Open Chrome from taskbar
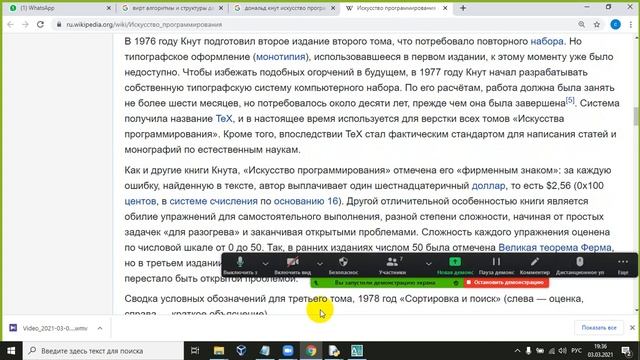This screenshot has height=360, width=640. click(x=311, y=351)
